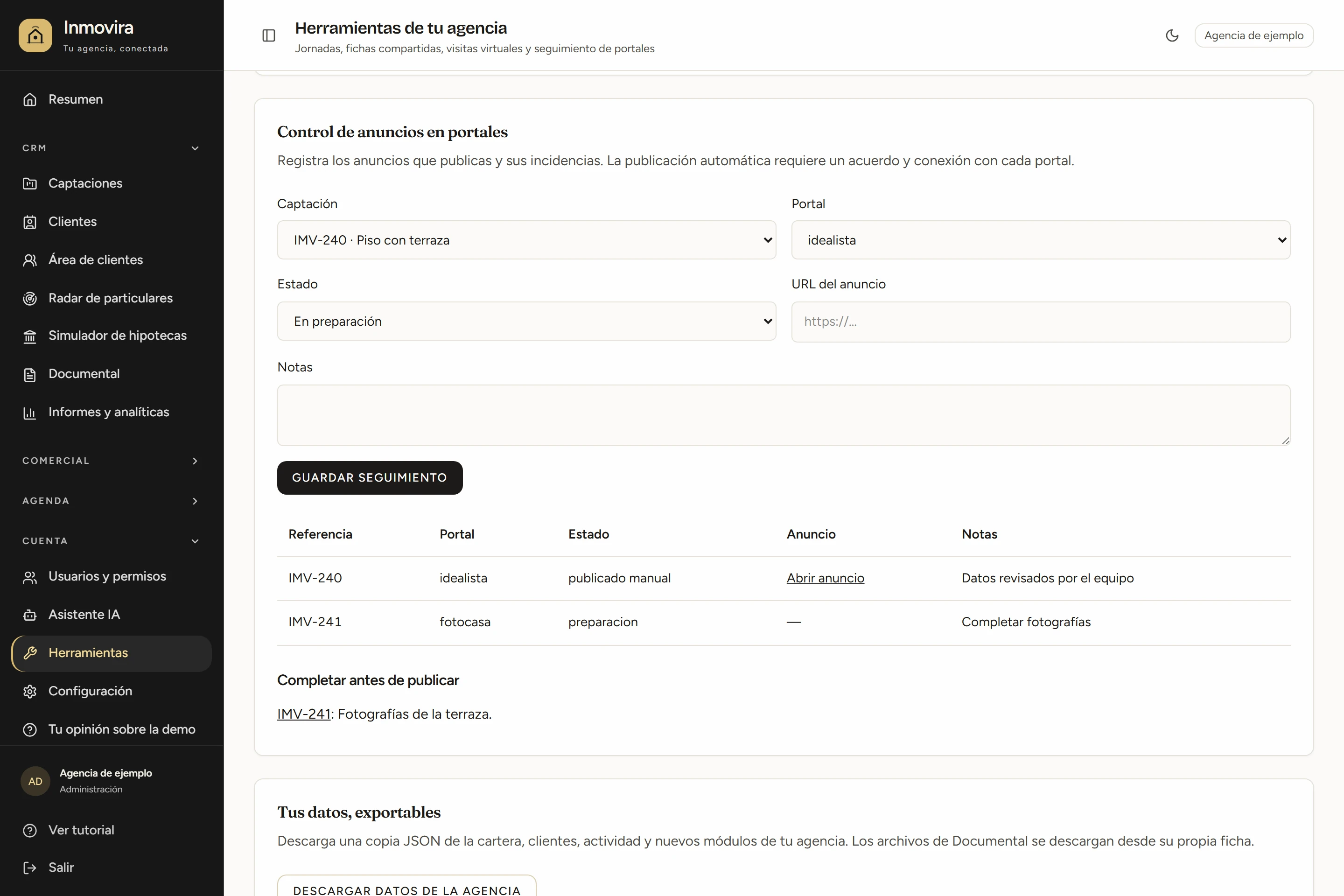Open Tu opinión sobre la demo
This screenshot has width=1344, height=896.
click(112, 730)
